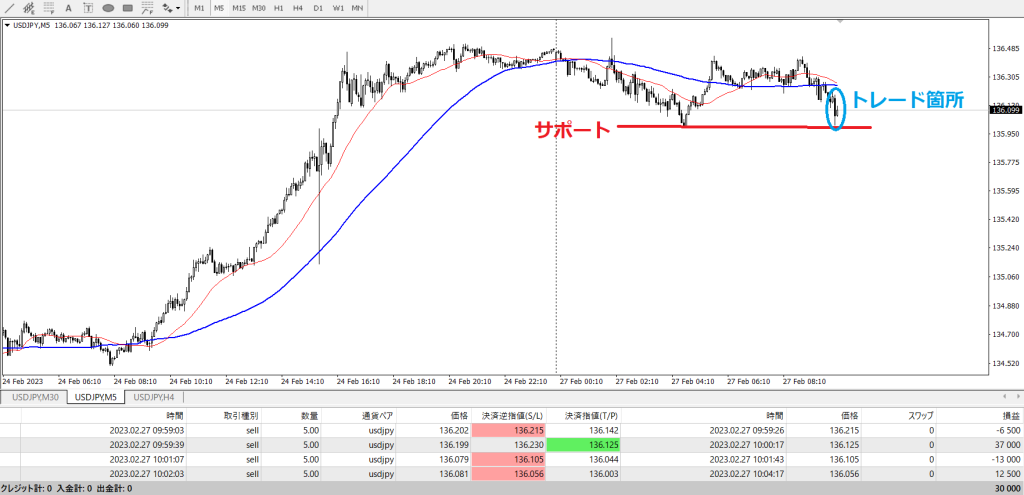Select the trade row with 37 000 profit
The width and height of the screenshot is (1024, 495).
coord(500,444)
